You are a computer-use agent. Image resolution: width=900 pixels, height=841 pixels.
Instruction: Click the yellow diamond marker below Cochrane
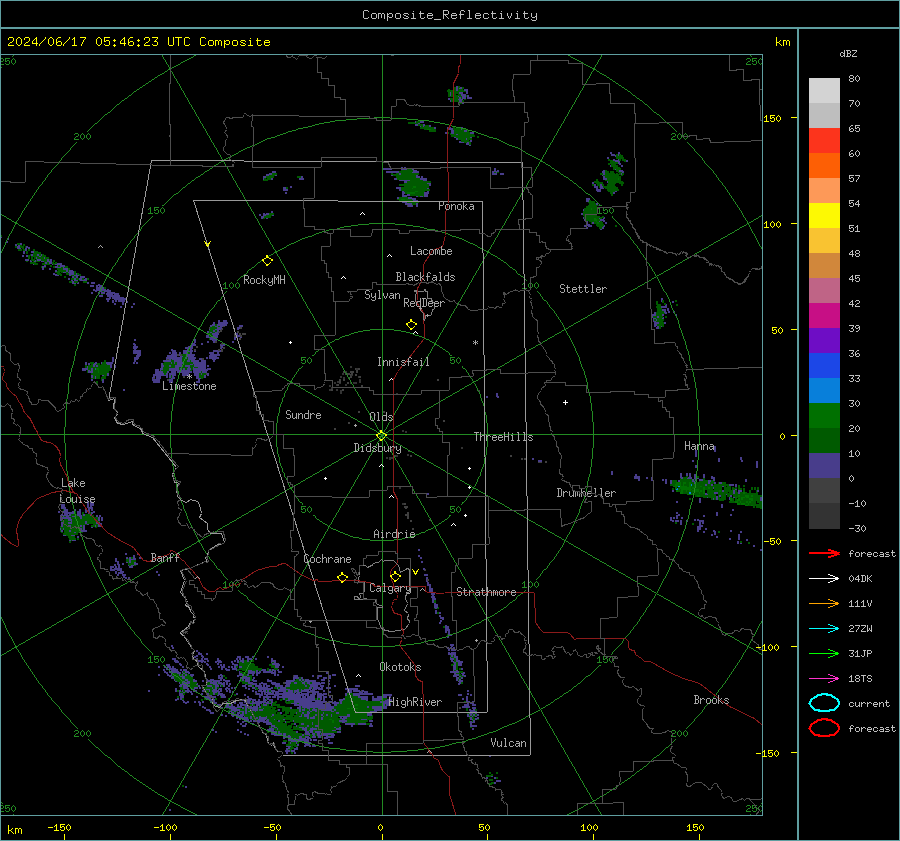click(342, 577)
